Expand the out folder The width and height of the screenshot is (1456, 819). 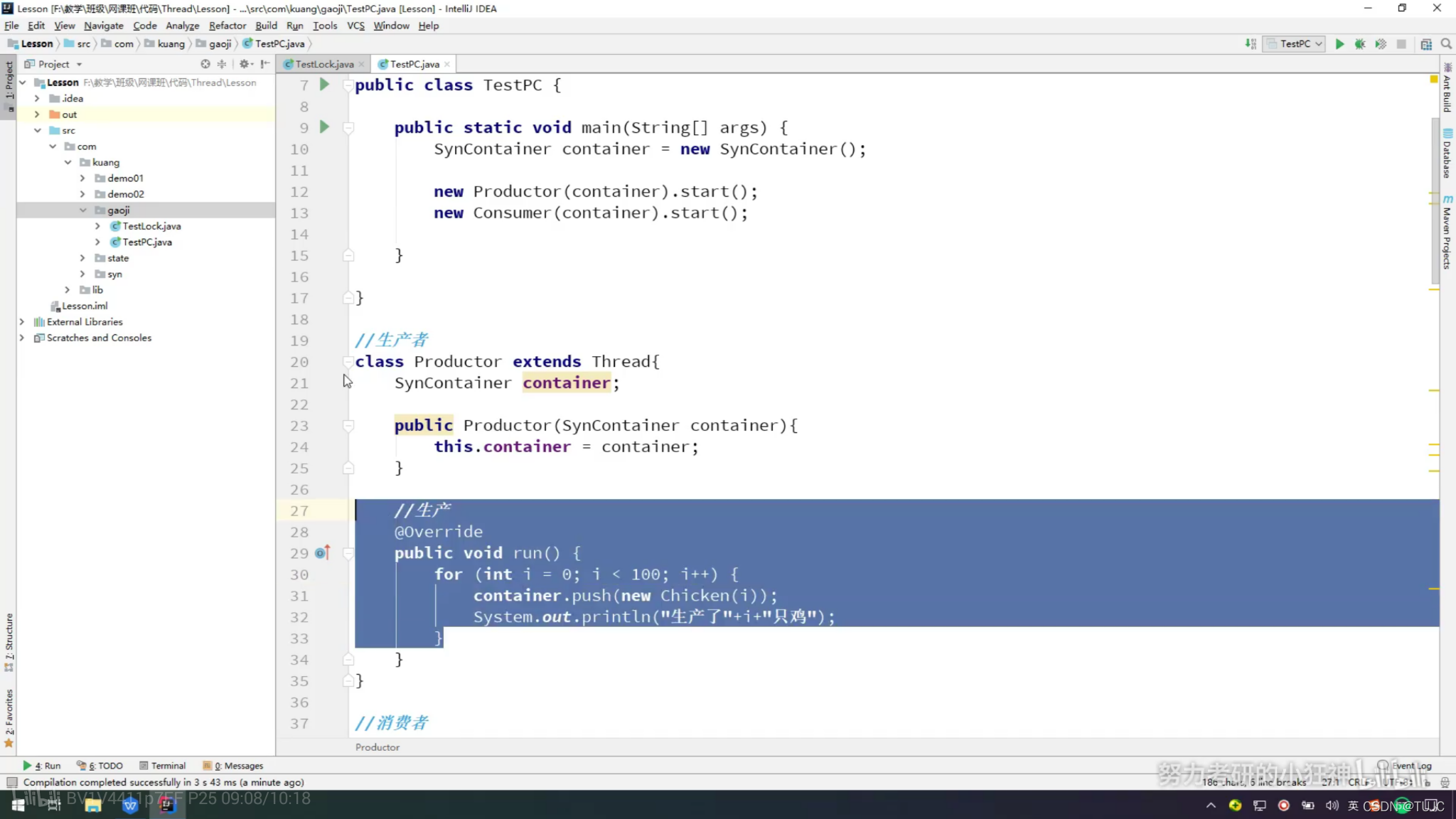coord(37,114)
